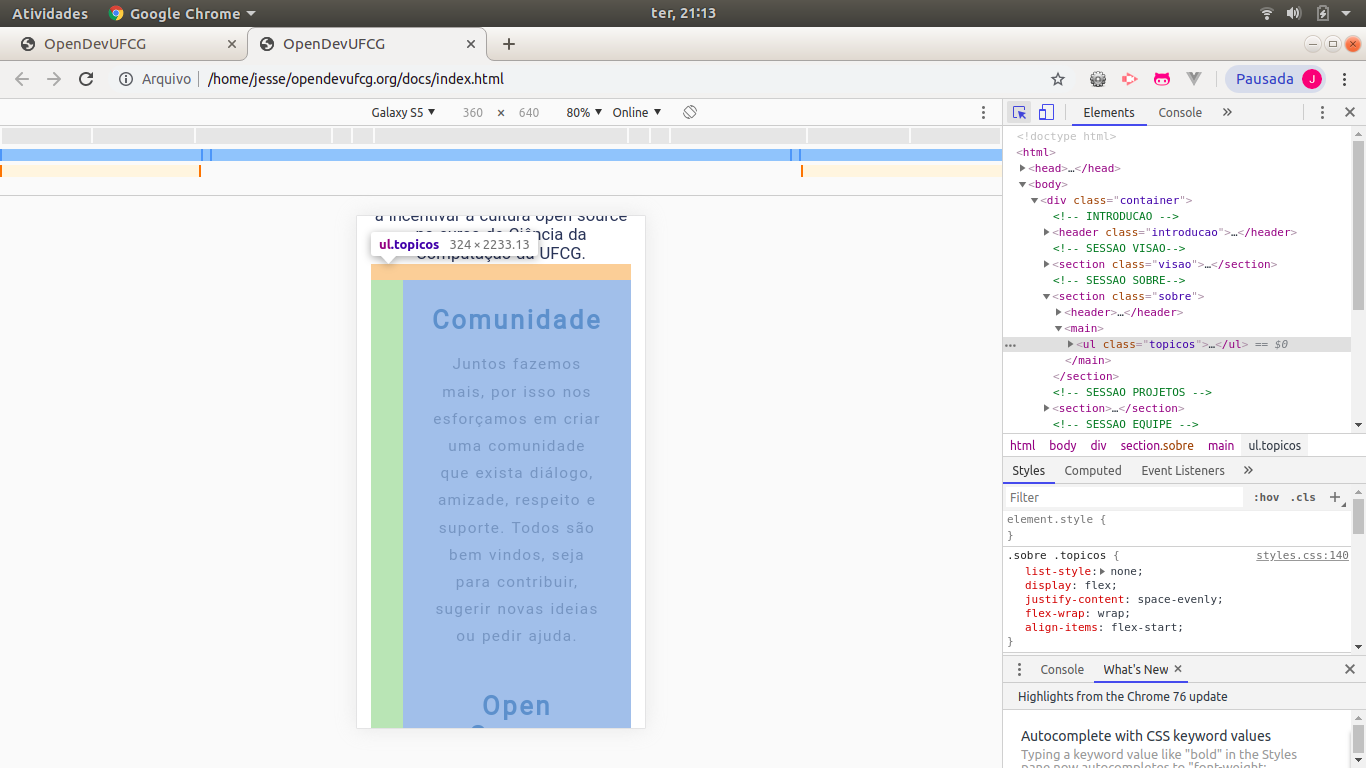Open the drawer three-dot menu
Image resolution: width=1366 pixels, height=768 pixels.
(1020, 669)
